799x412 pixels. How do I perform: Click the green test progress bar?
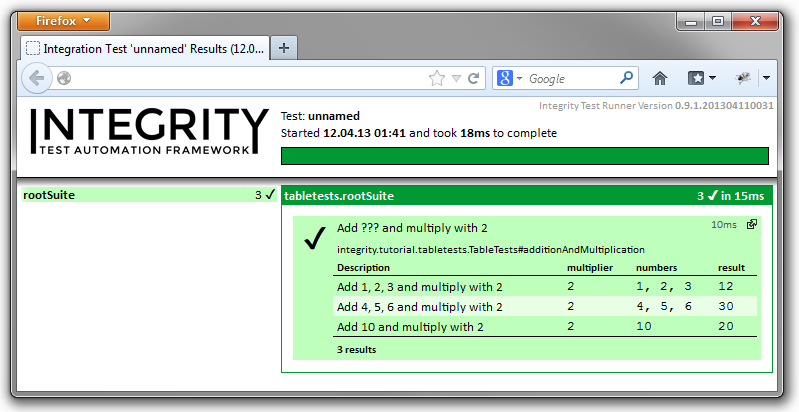pyautogui.click(x=524, y=155)
